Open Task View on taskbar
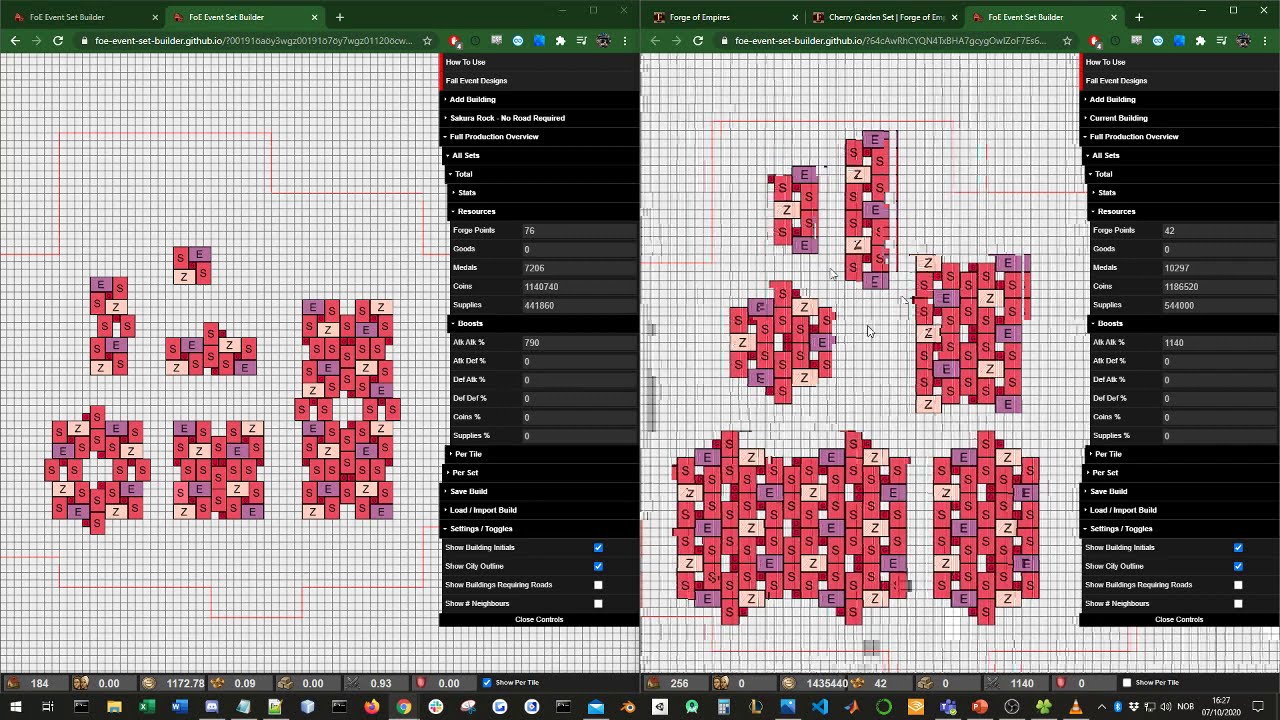 coord(48,707)
